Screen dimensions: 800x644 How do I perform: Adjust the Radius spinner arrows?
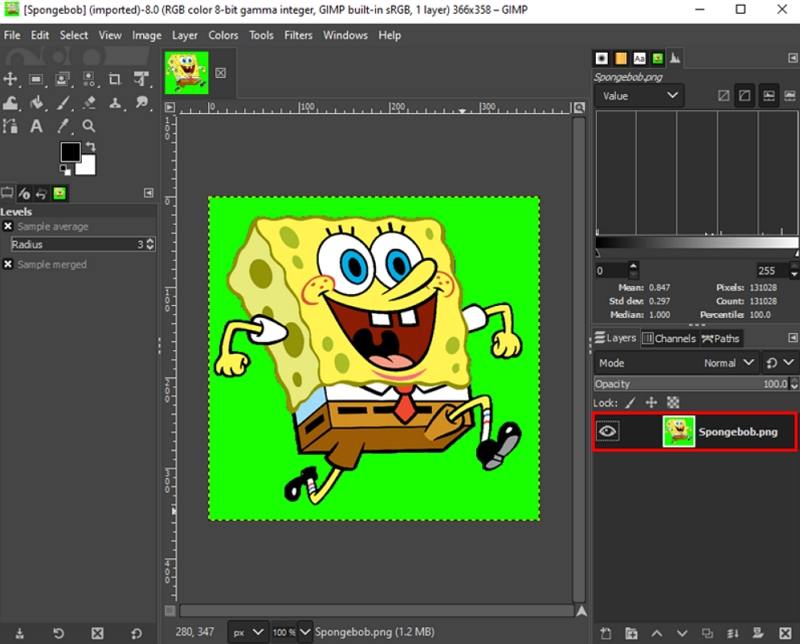(x=150, y=244)
